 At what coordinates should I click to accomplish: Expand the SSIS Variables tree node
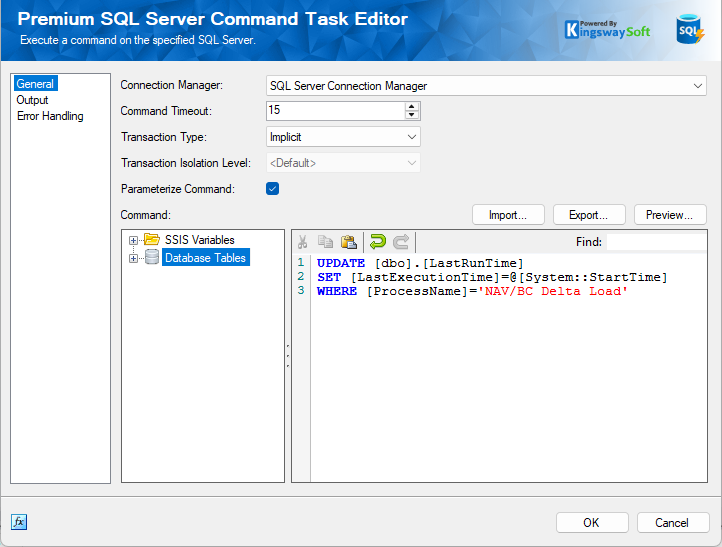(133, 240)
